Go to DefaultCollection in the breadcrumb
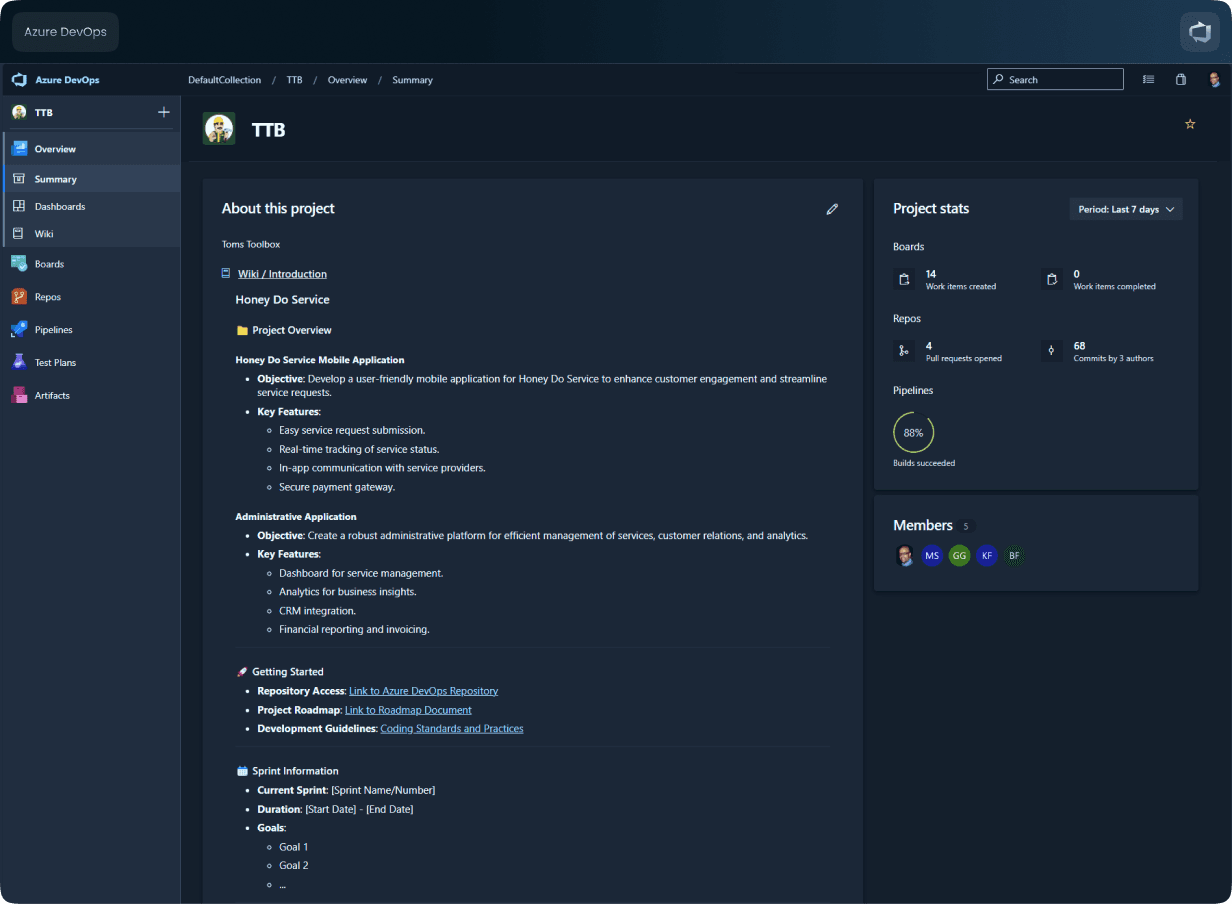This screenshot has height=904, width=1232. (224, 80)
